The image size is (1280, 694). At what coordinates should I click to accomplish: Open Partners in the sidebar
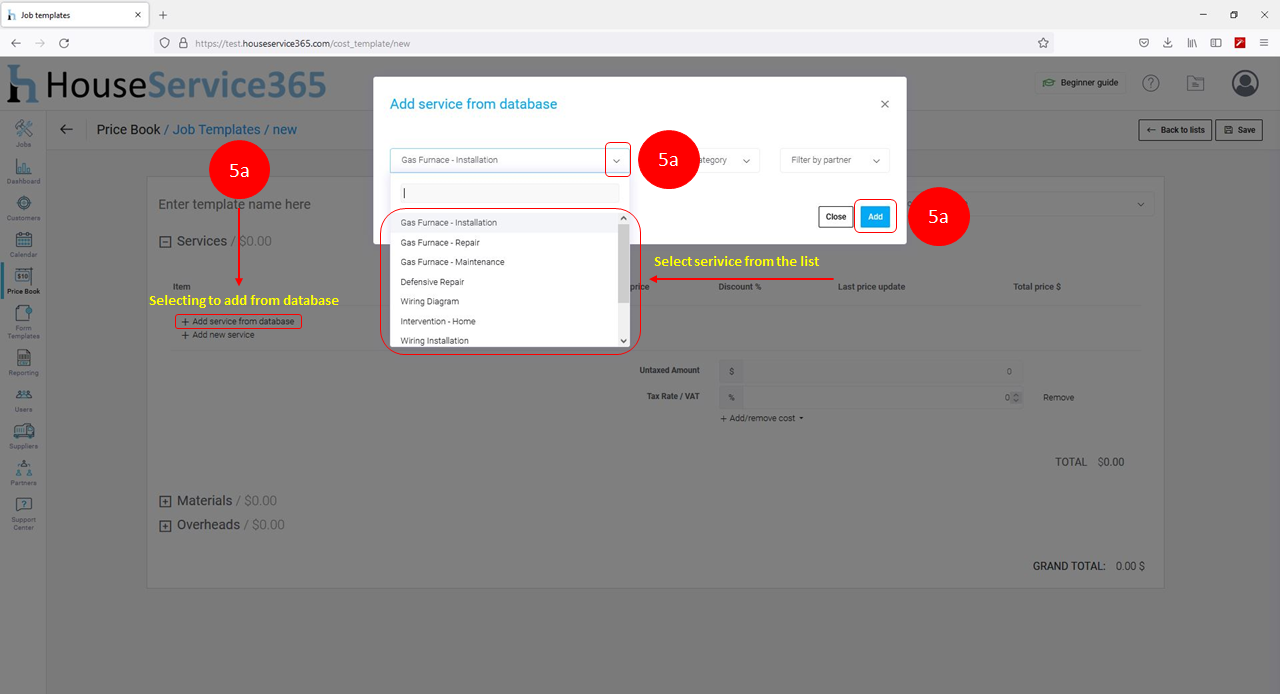click(23, 472)
